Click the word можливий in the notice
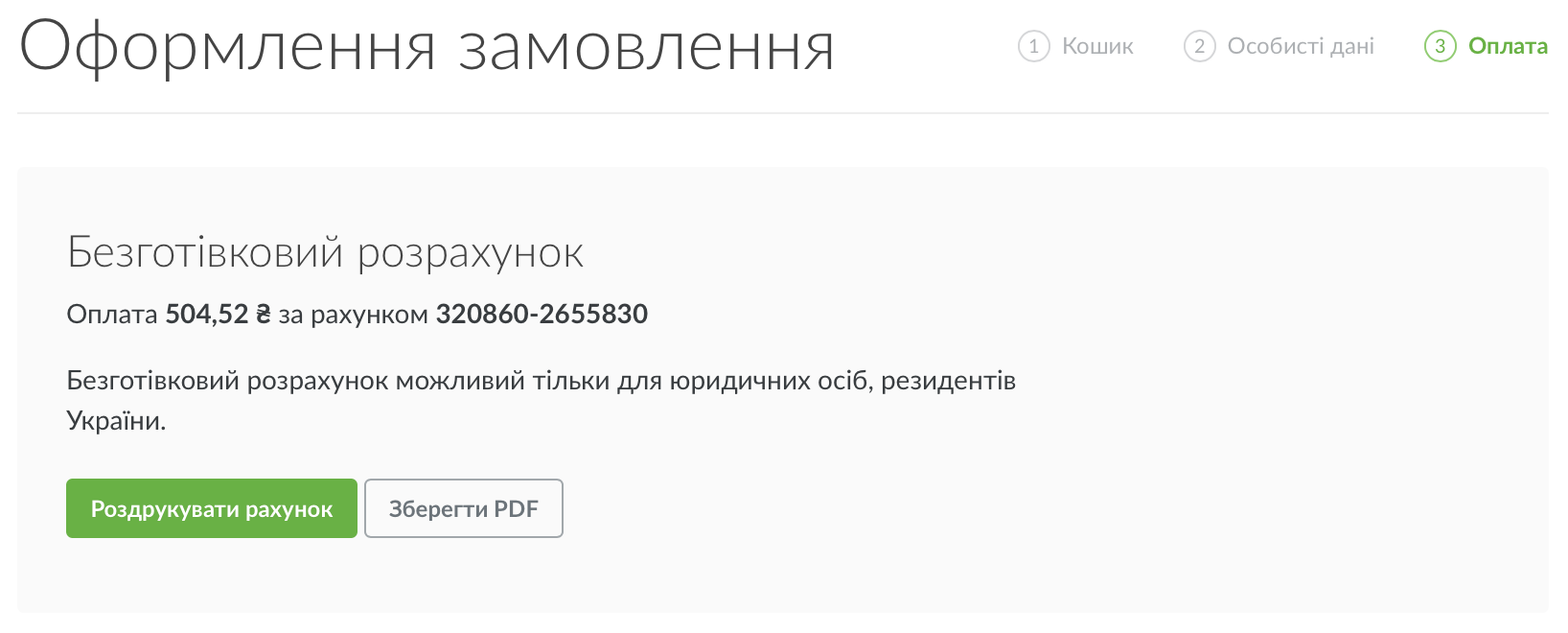Screen dimensions: 1568x633 tap(460, 382)
